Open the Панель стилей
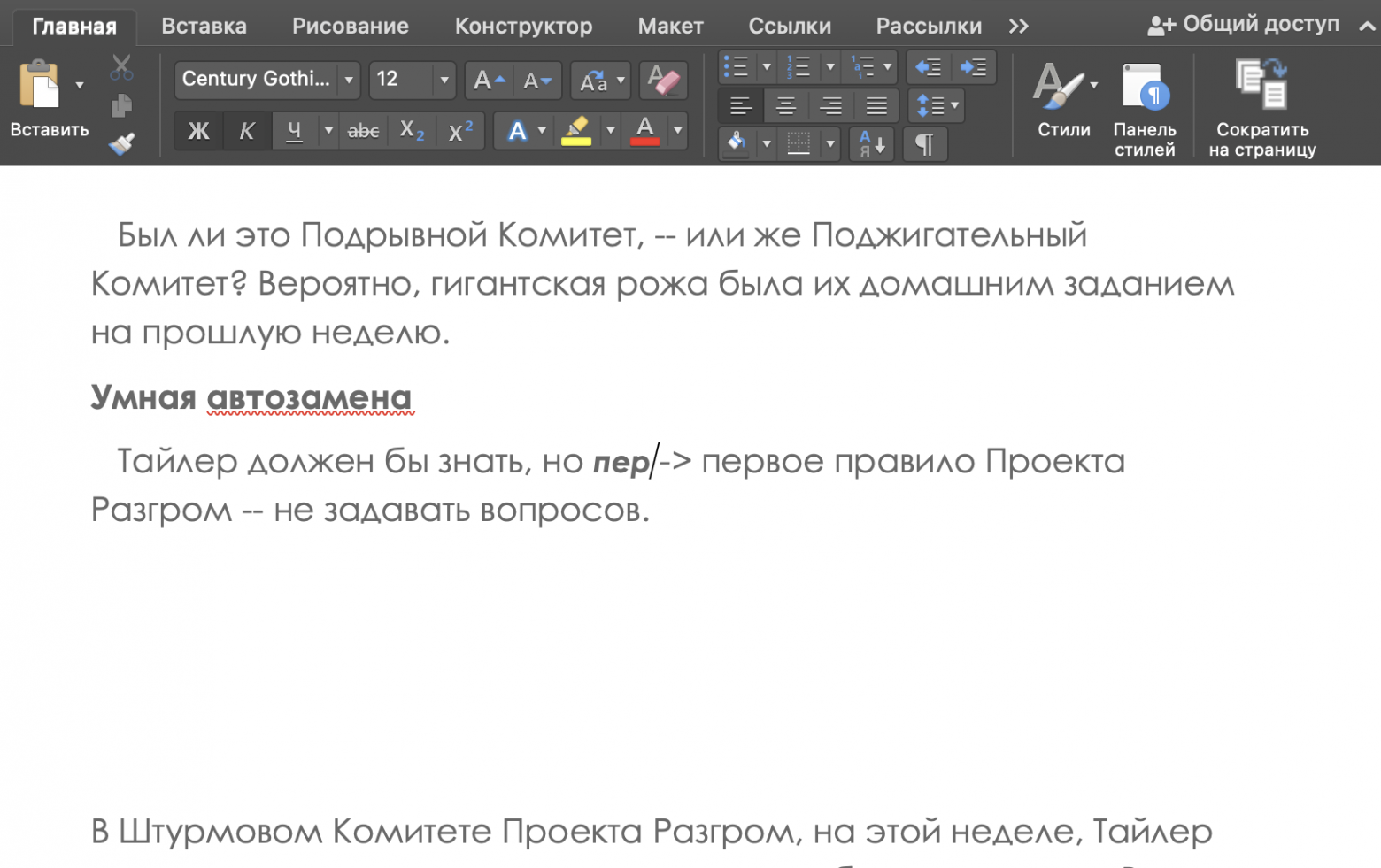Viewport: 1381px width, 868px height. [x=1144, y=104]
